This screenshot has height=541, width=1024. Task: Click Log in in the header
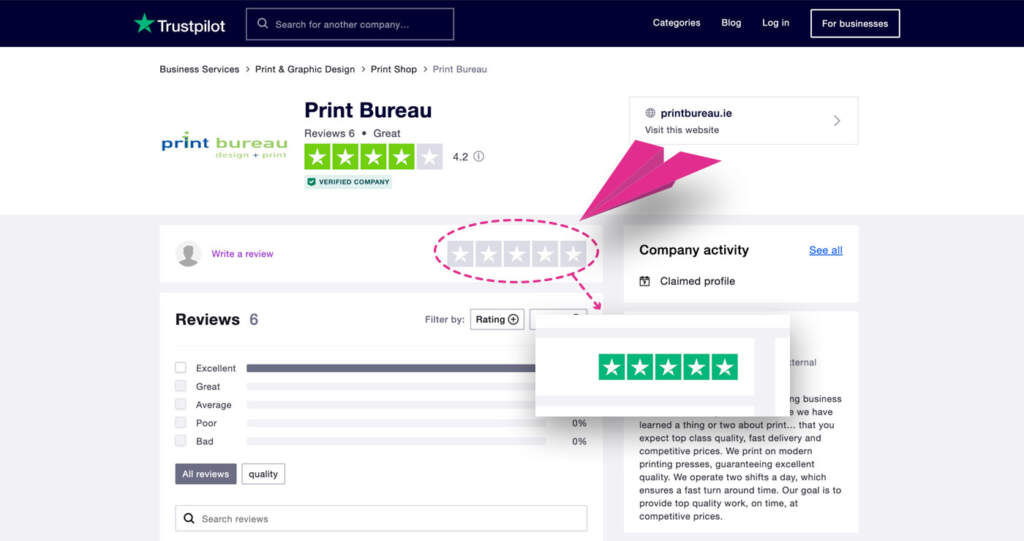pos(776,23)
